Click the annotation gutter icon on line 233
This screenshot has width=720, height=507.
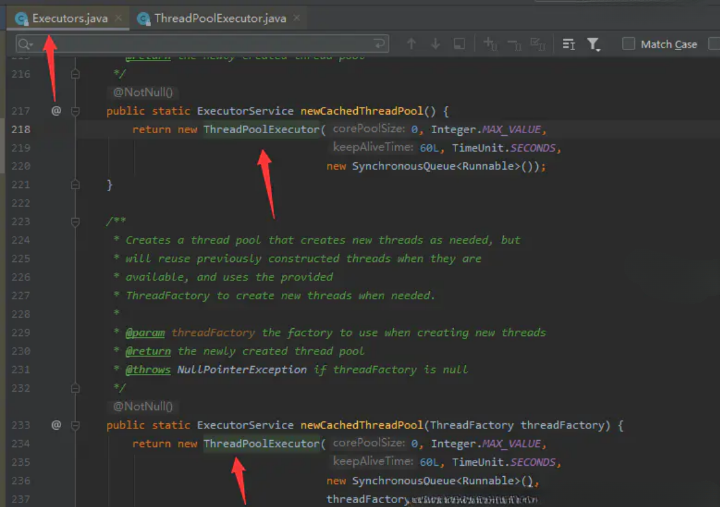[x=56, y=425]
